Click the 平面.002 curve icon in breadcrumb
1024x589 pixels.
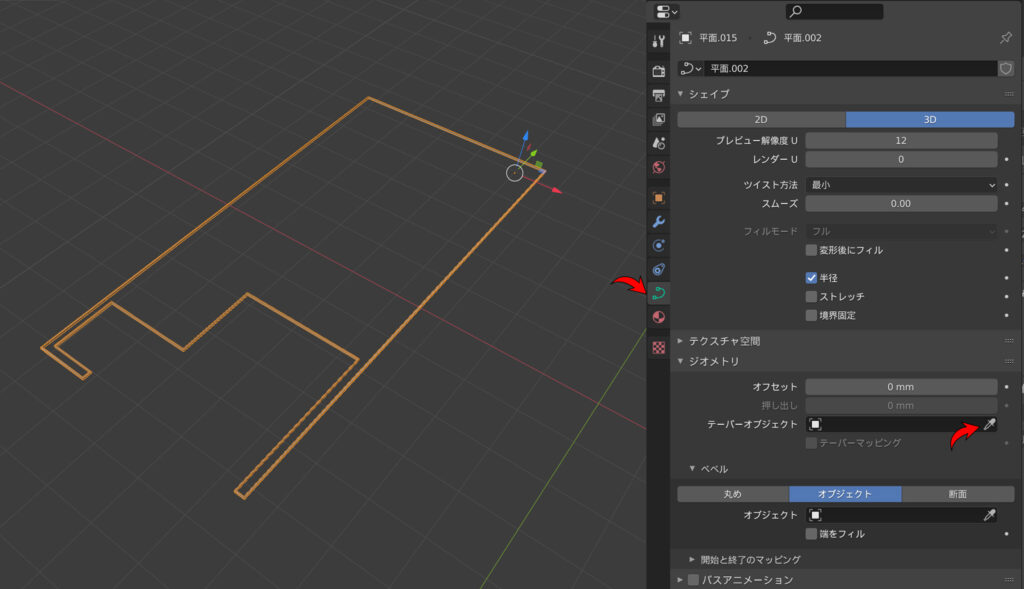(770, 38)
